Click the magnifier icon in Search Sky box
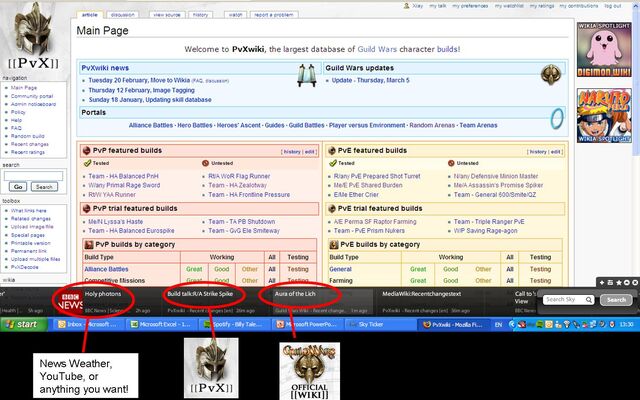 click(589, 300)
